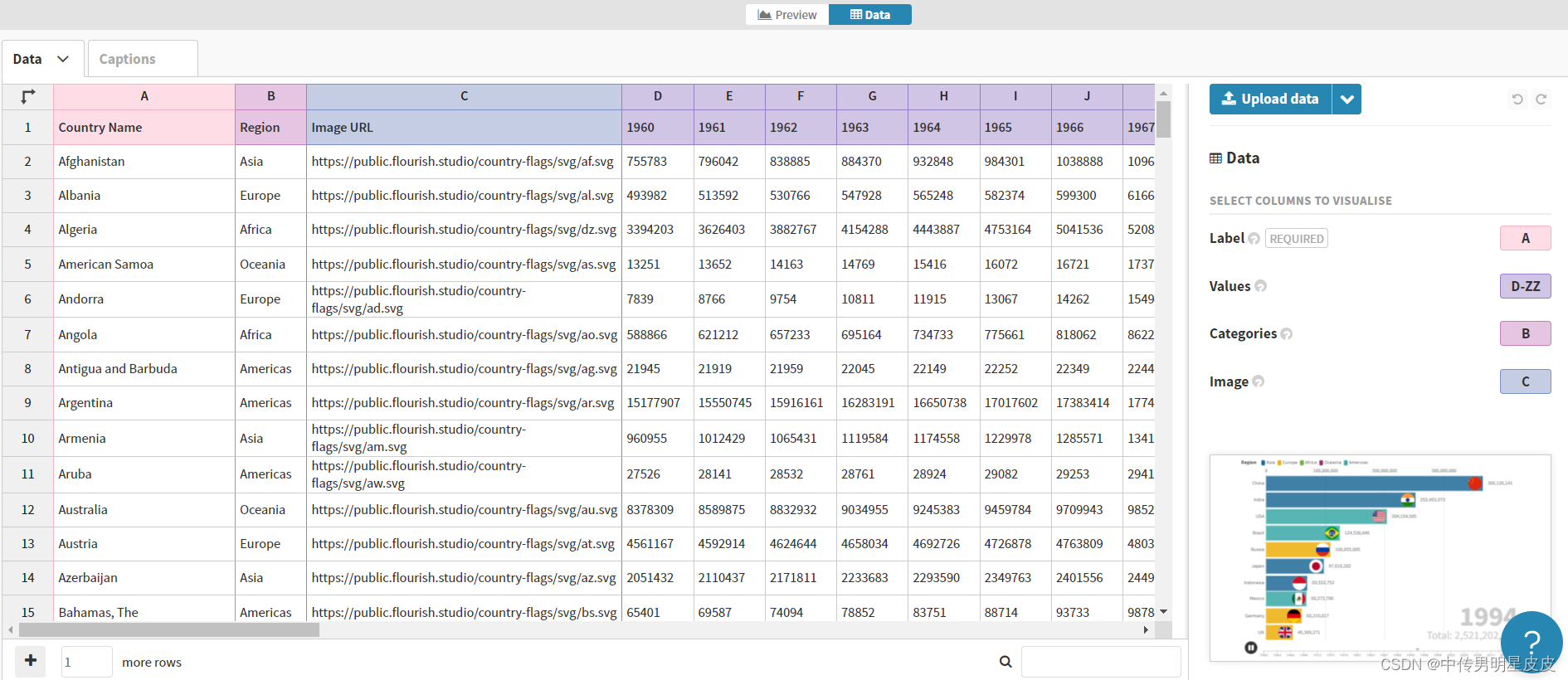Viewport: 1568px width, 680px height.
Task: Select the 'Azerbaijan' cell
Action: point(144,578)
